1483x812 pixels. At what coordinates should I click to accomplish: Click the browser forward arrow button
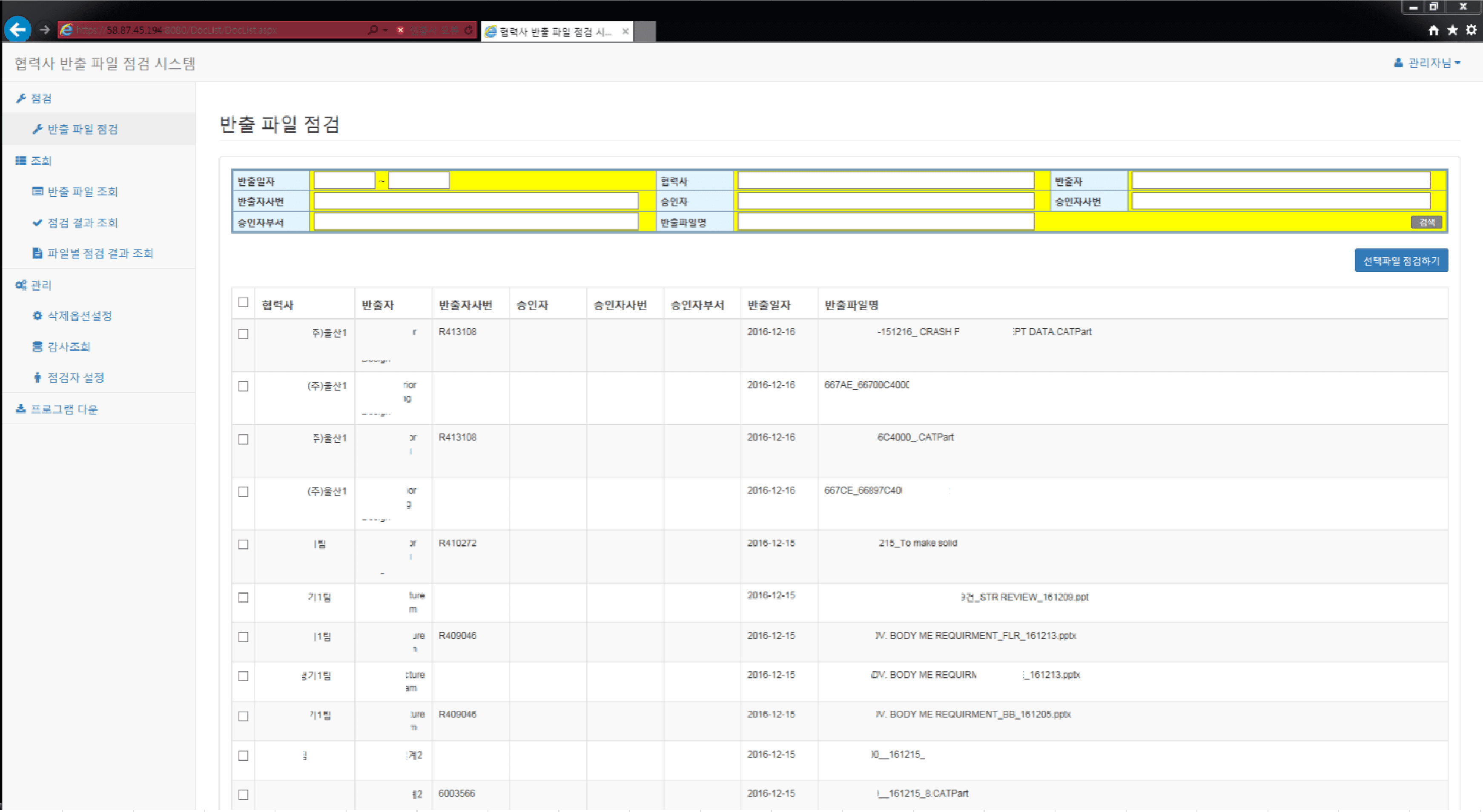pyautogui.click(x=44, y=29)
